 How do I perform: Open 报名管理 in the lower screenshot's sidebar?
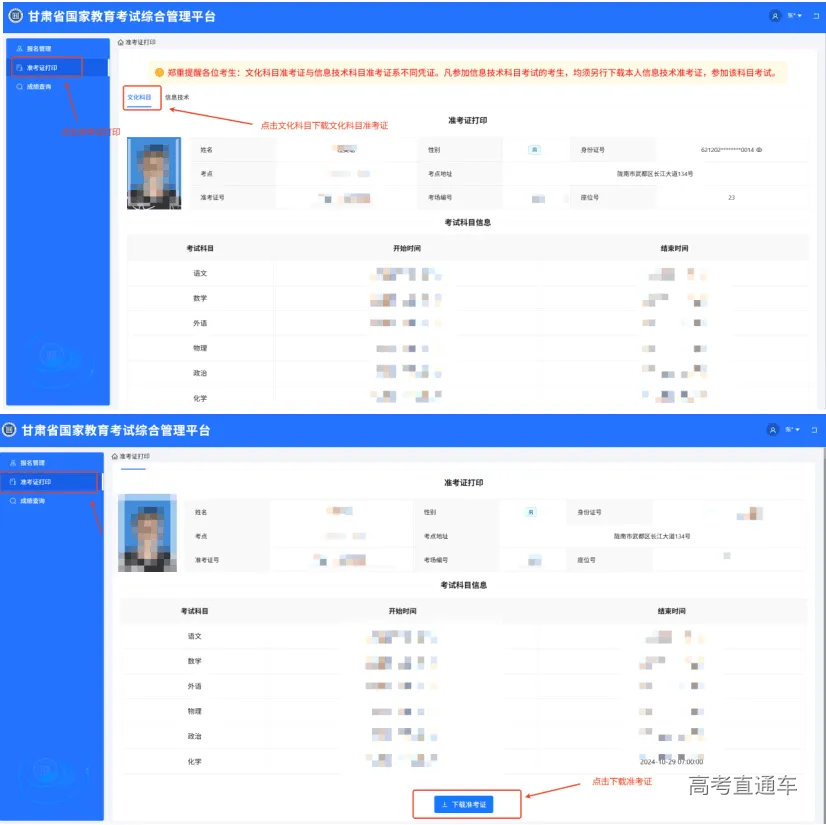pos(33,463)
